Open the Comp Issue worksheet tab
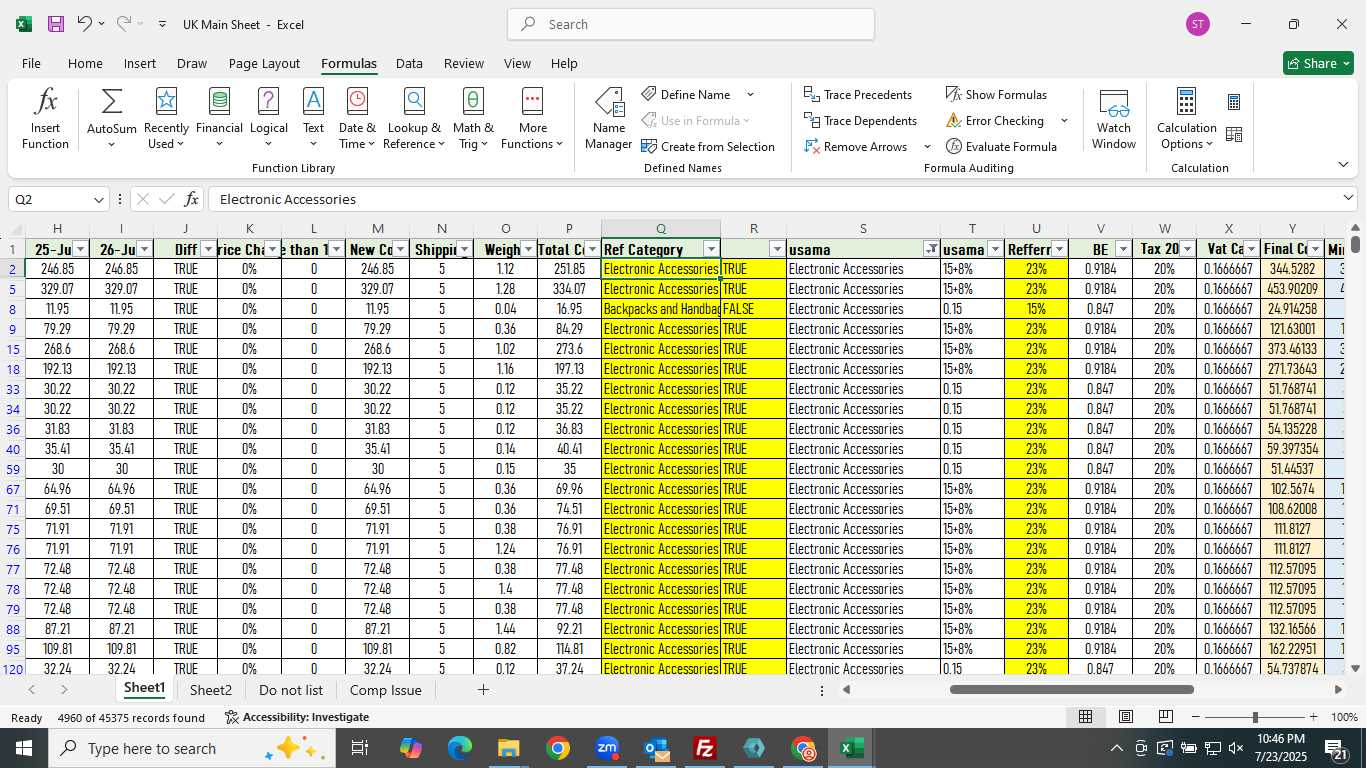Viewport: 1366px width, 768px height. (x=386, y=690)
